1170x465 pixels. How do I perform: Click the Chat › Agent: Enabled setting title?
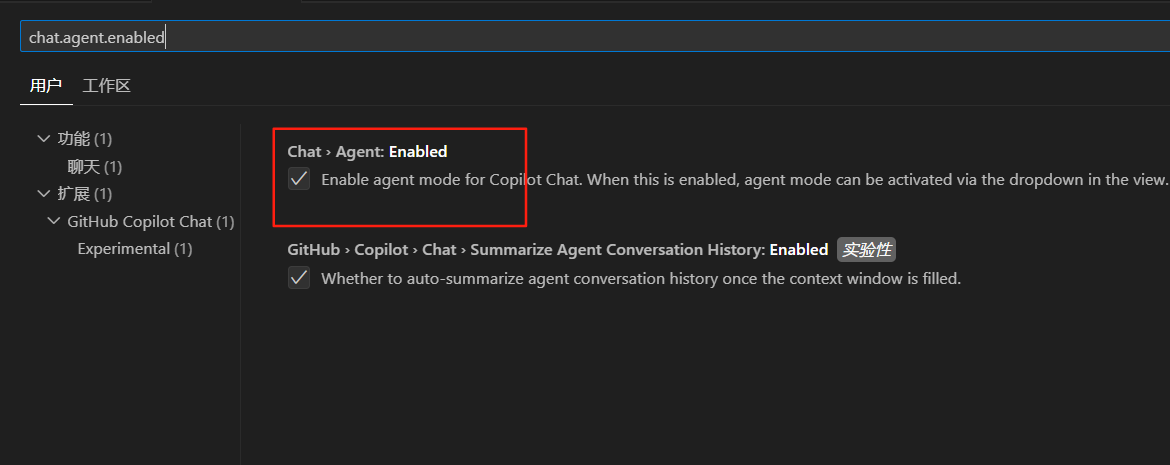[367, 152]
